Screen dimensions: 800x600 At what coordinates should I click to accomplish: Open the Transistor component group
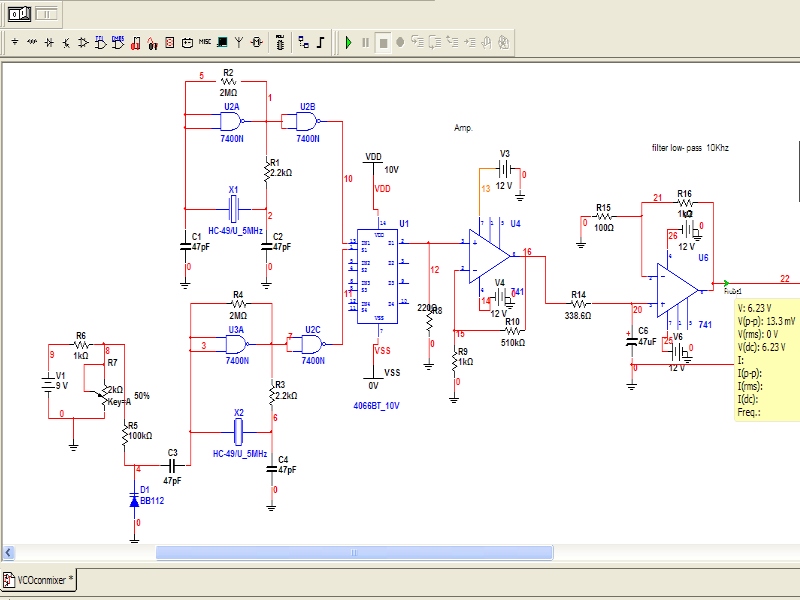[66, 43]
